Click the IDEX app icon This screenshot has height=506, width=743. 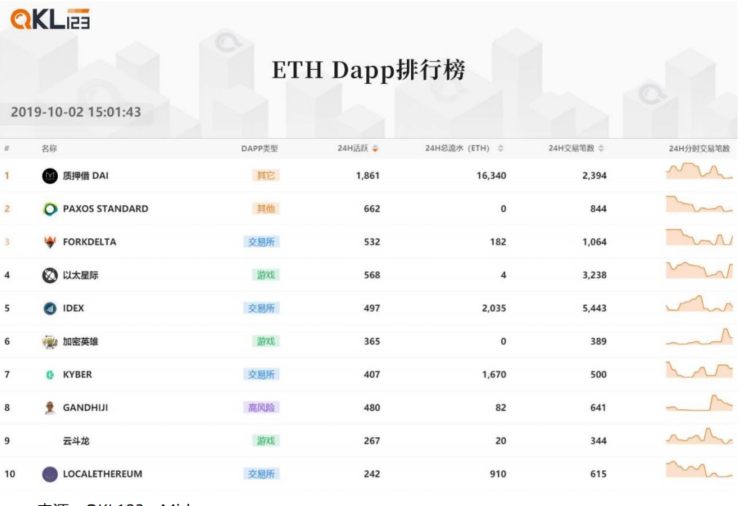click(x=50, y=308)
